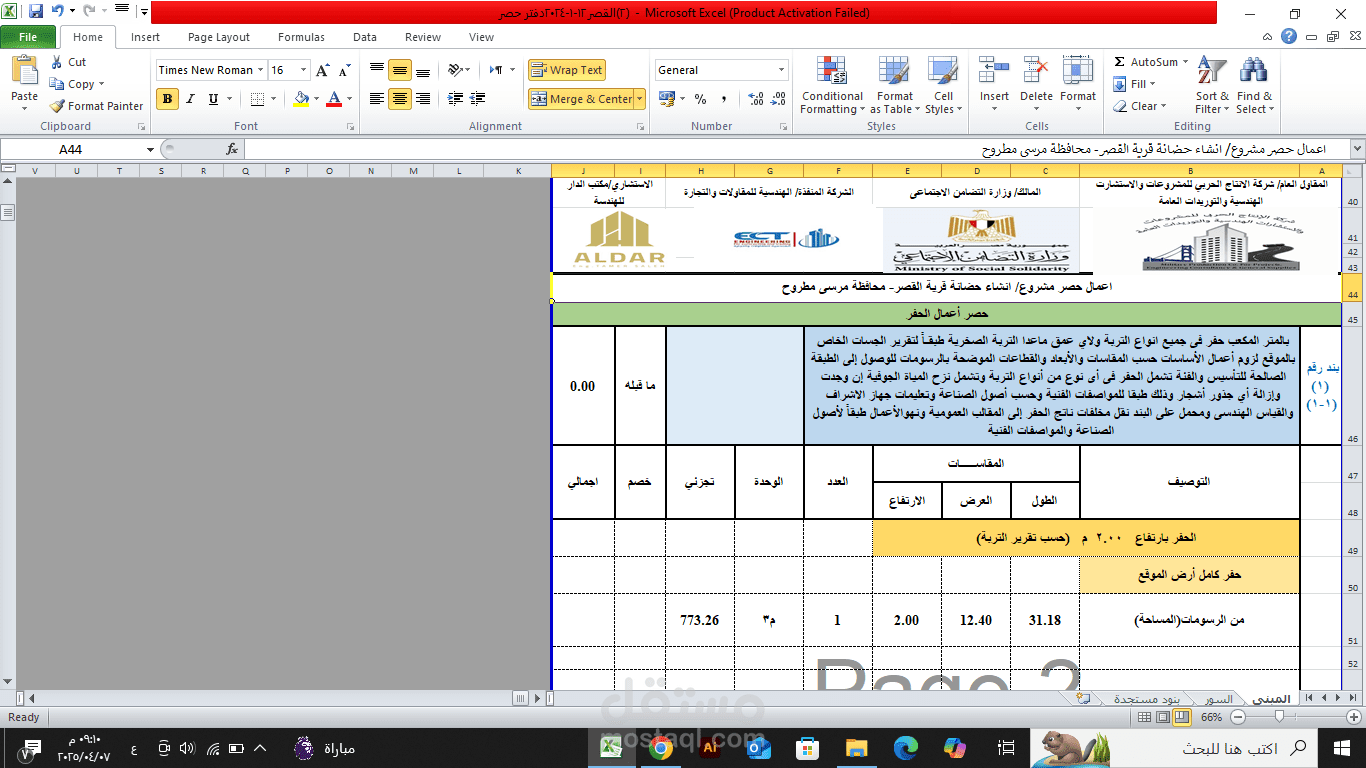The height and width of the screenshot is (768, 1366).
Task: Cut the selection with scissors icon
Action: 67,62
